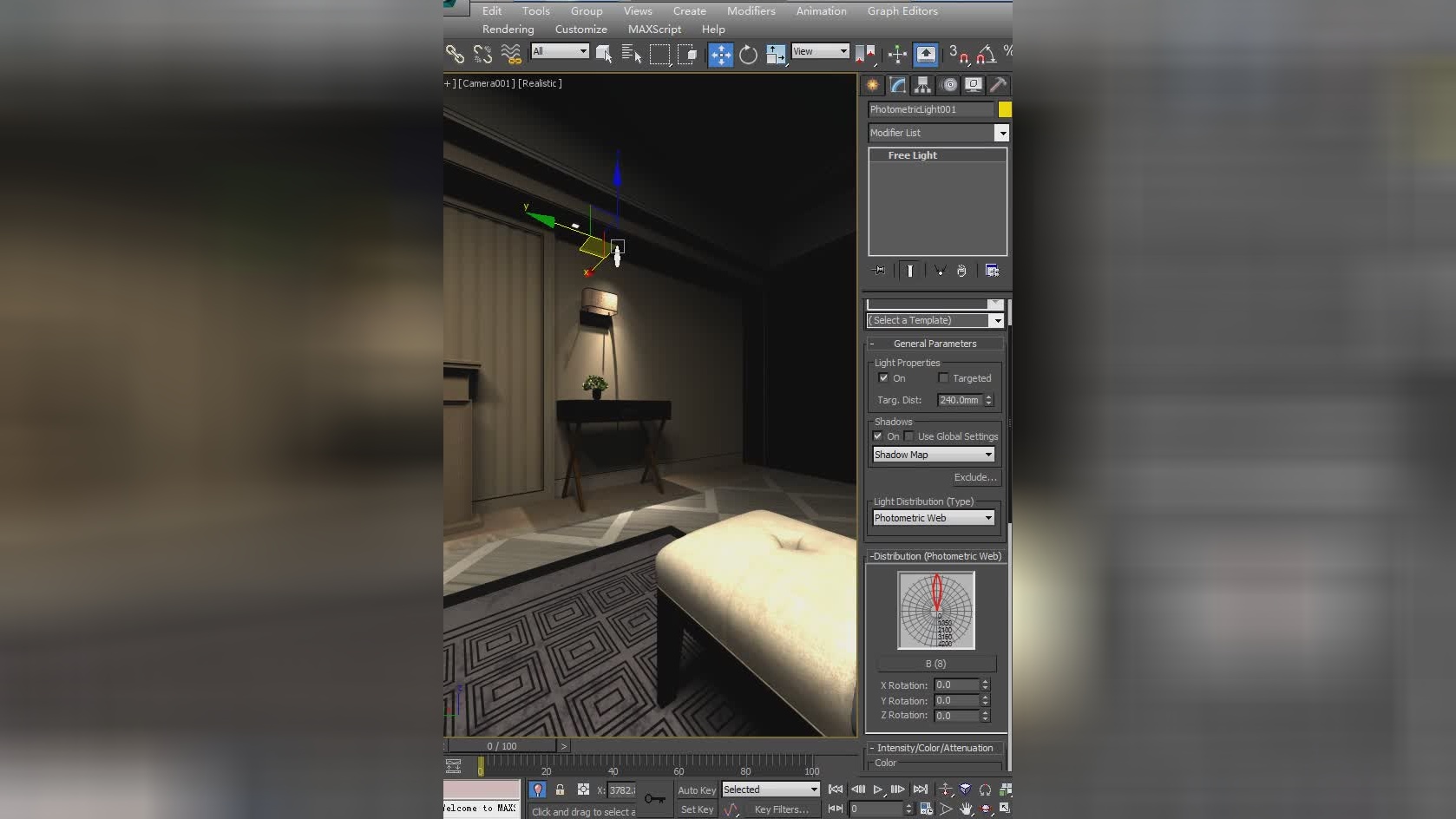This screenshot has width=1456, height=819.
Task: Click the X Rotation value field
Action: coord(956,685)
